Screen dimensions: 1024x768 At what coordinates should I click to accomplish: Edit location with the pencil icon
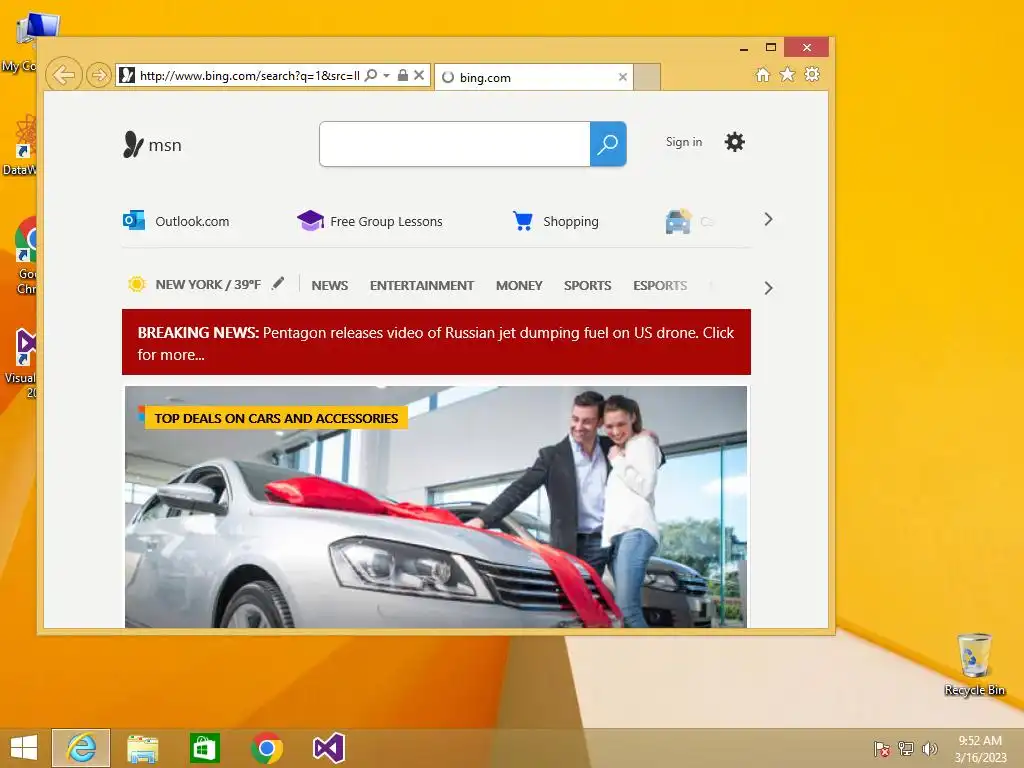(x=278, y=283)
